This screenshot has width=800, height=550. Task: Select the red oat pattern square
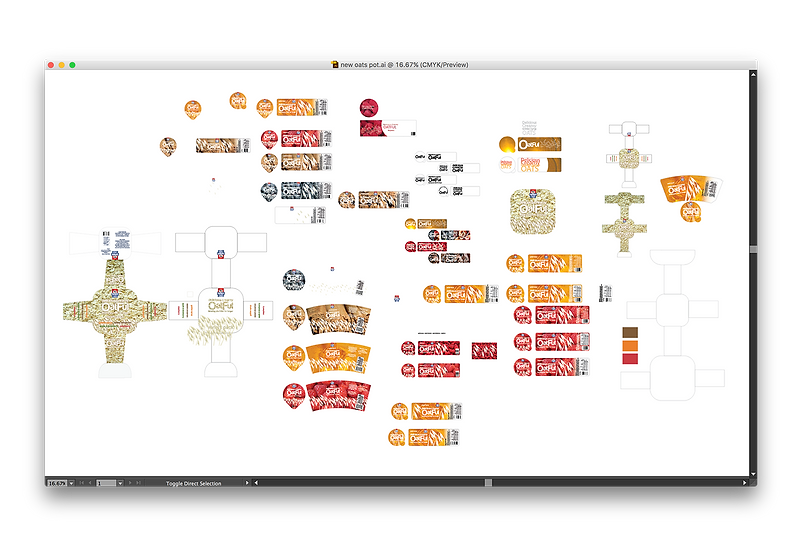tap(484, 351)
